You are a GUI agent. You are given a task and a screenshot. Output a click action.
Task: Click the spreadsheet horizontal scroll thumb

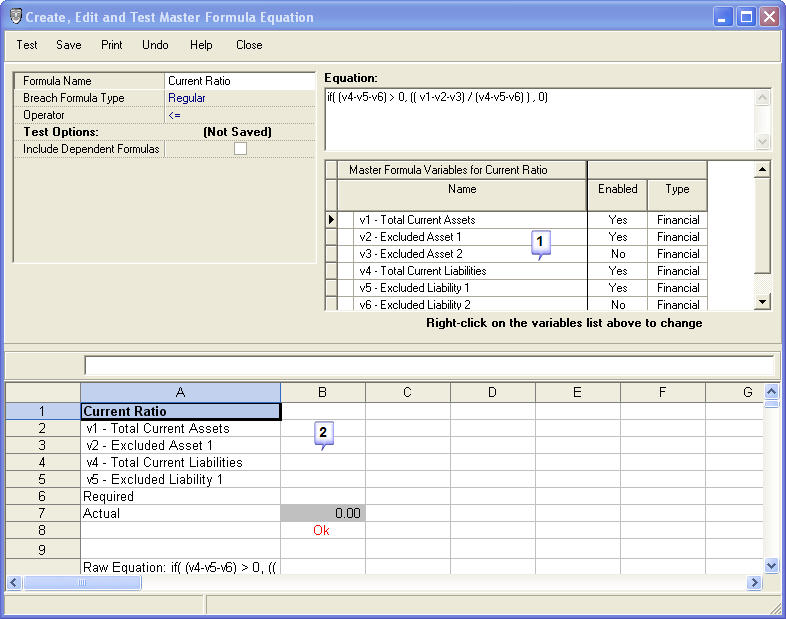[x=82, y=582]
